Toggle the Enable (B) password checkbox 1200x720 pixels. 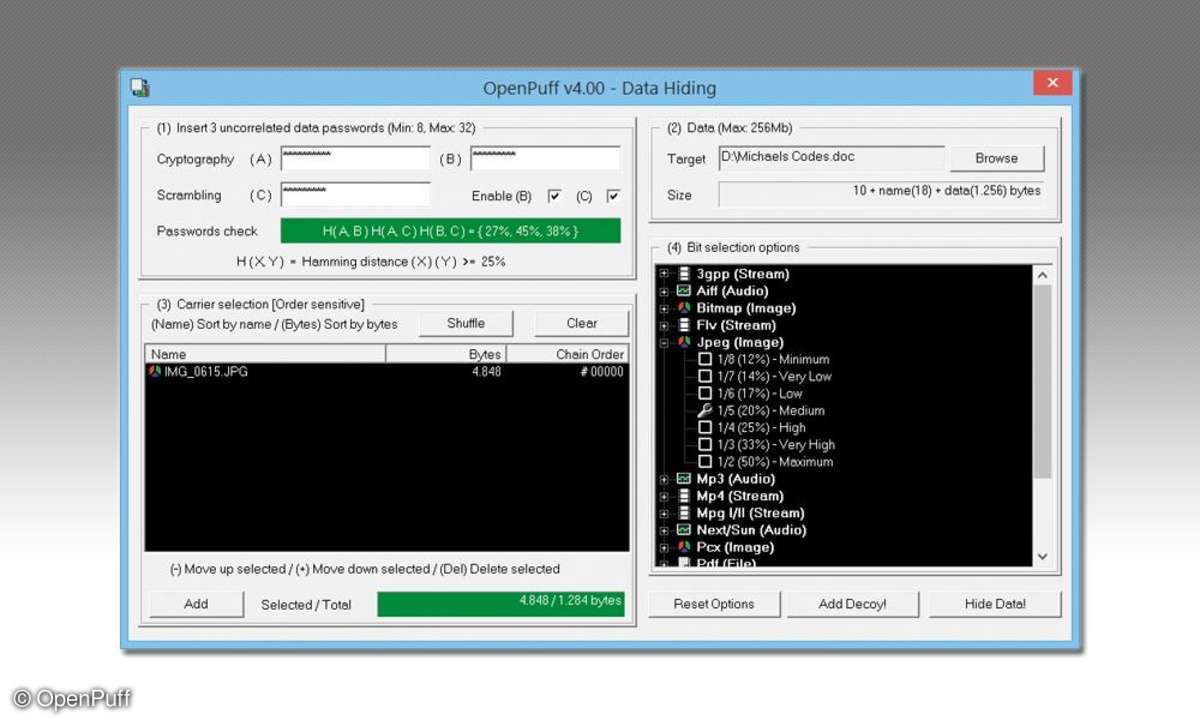[x=554, y=196]
